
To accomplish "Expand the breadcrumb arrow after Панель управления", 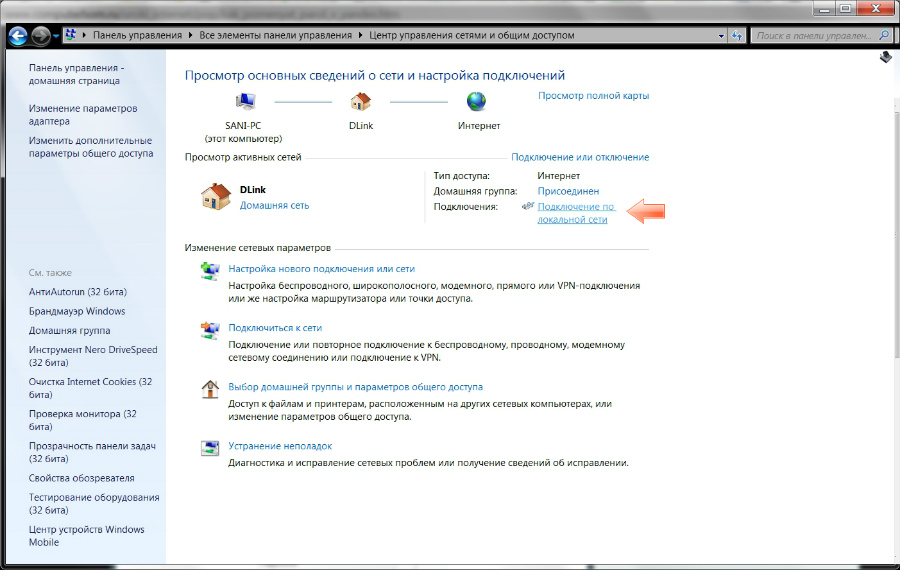I will coord(192,35).
